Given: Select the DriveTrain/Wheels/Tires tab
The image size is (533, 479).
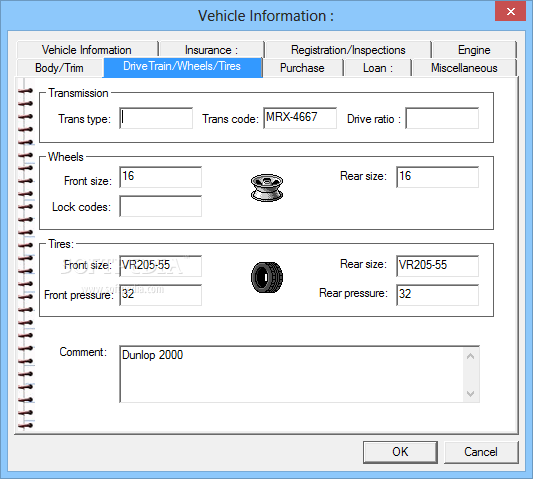Looking at the screenshot, I should click(182, 67).
